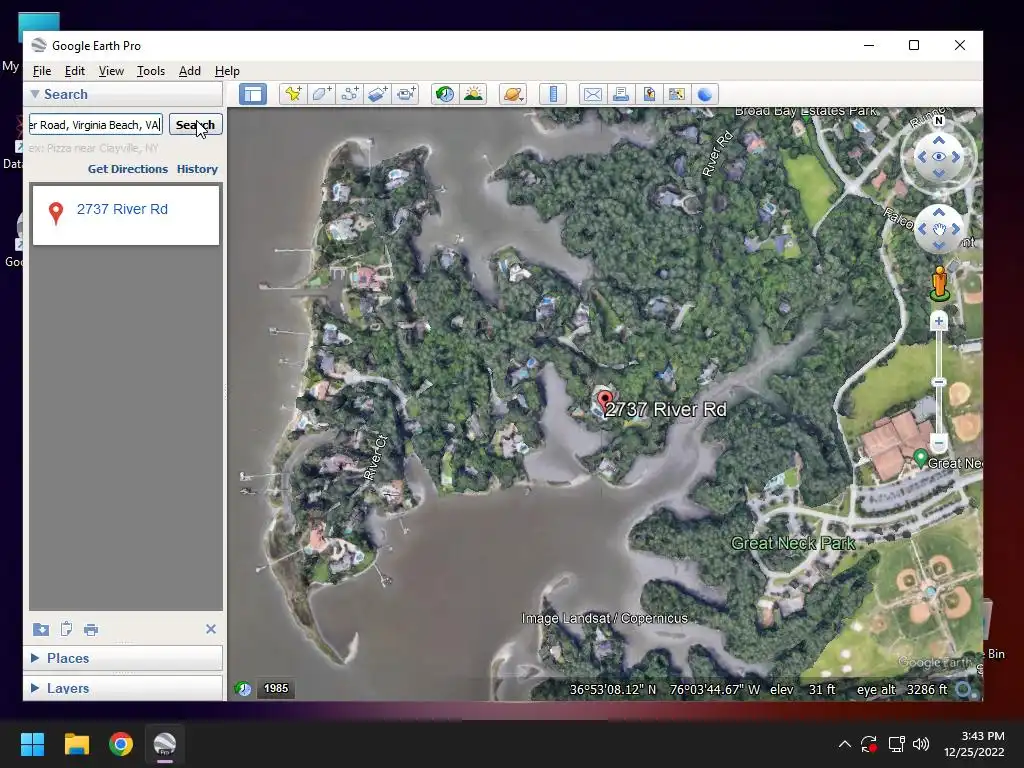This screenshot has width=1024, height=768.
Task: Click the Email envelope icon
Action: pos(592,94)
